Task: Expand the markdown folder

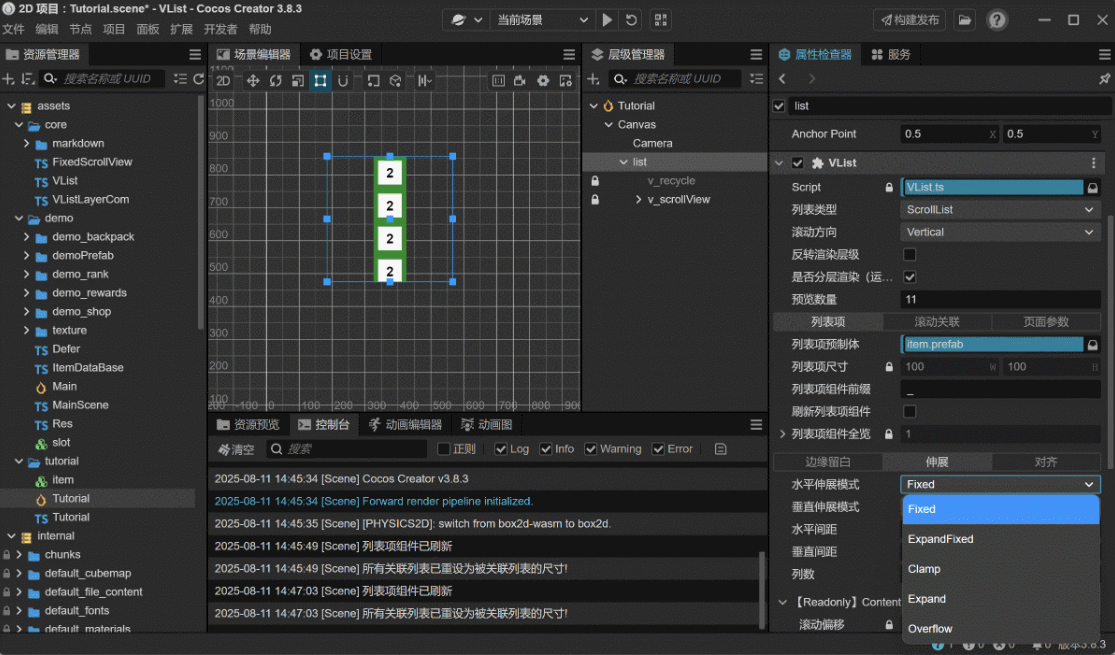Action: [x=26, y=144]
